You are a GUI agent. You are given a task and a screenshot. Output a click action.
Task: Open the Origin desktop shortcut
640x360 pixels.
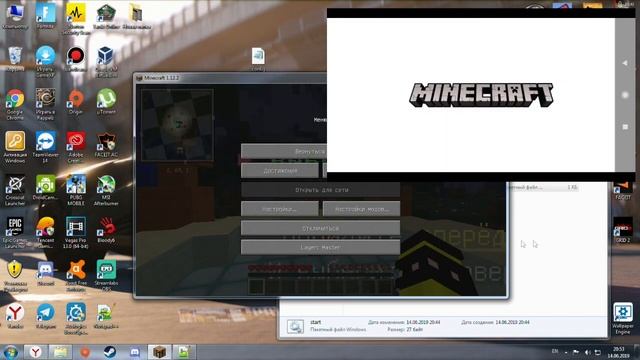pyautogui.click(x=76, y=101)
